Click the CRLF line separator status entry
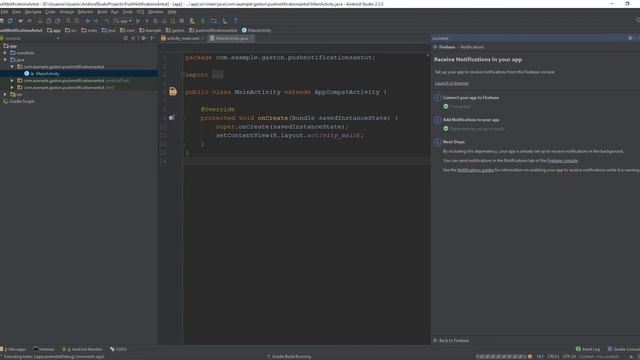Screen dimensions: 640x360 pyautogui.click(x=553, y=356)
